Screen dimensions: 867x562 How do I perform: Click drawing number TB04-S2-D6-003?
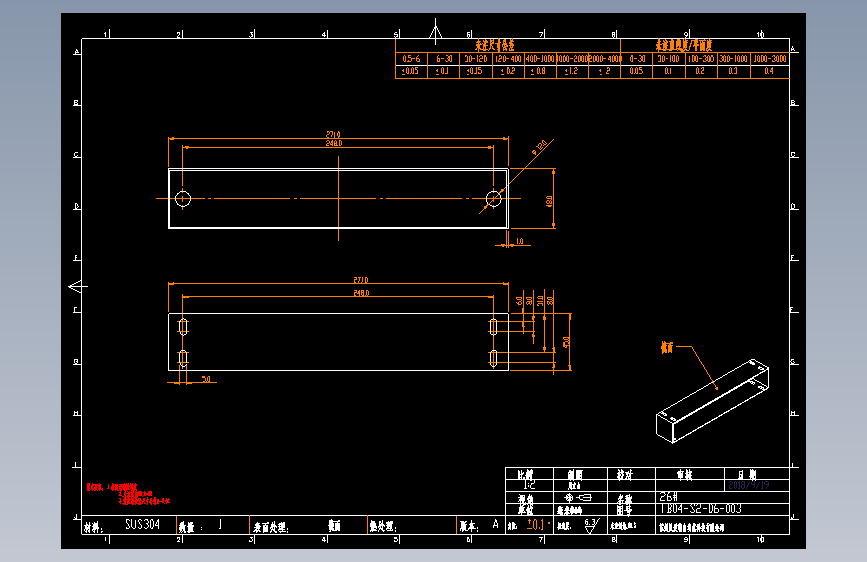click(701, 508)
